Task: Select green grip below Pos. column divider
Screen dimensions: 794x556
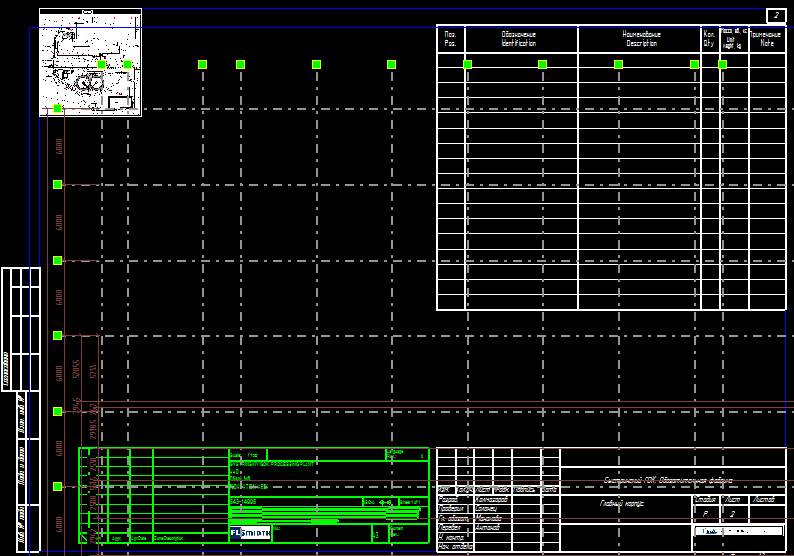Action: tap(467, 64)
